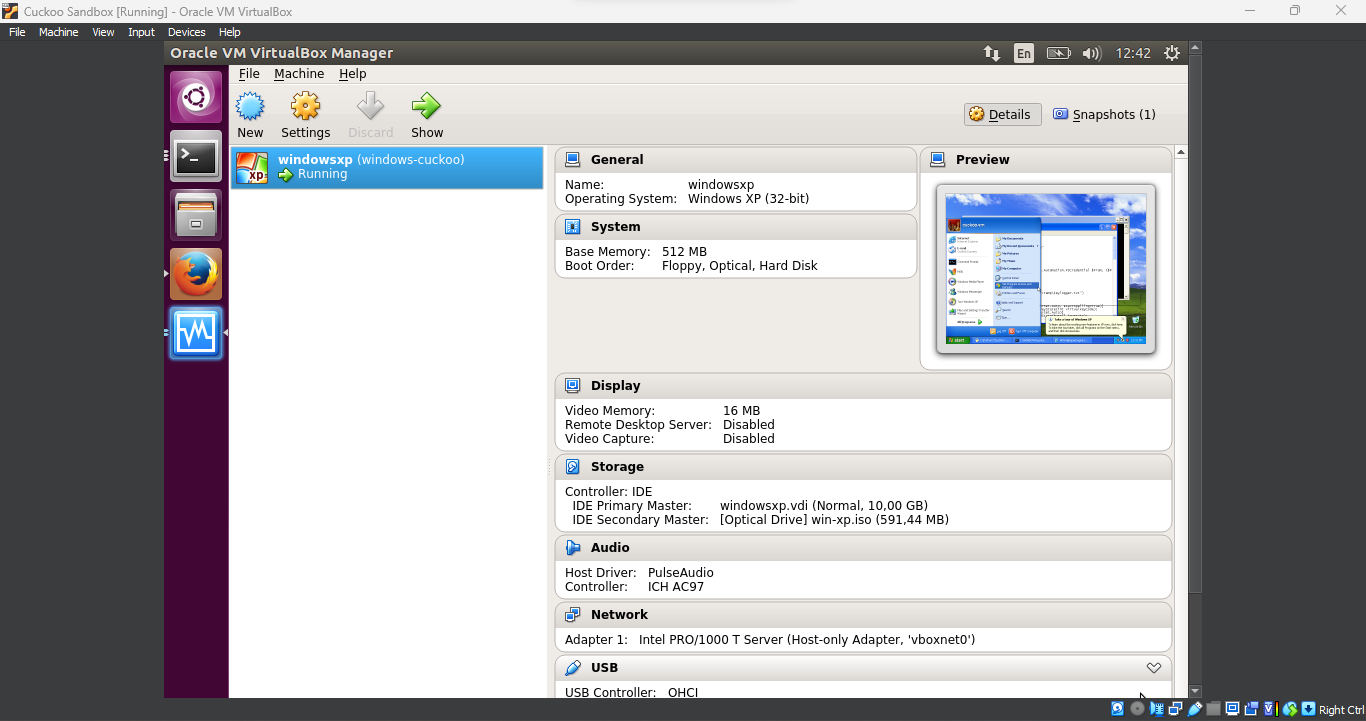Click the mouse integration status icon

[1290, 709]
